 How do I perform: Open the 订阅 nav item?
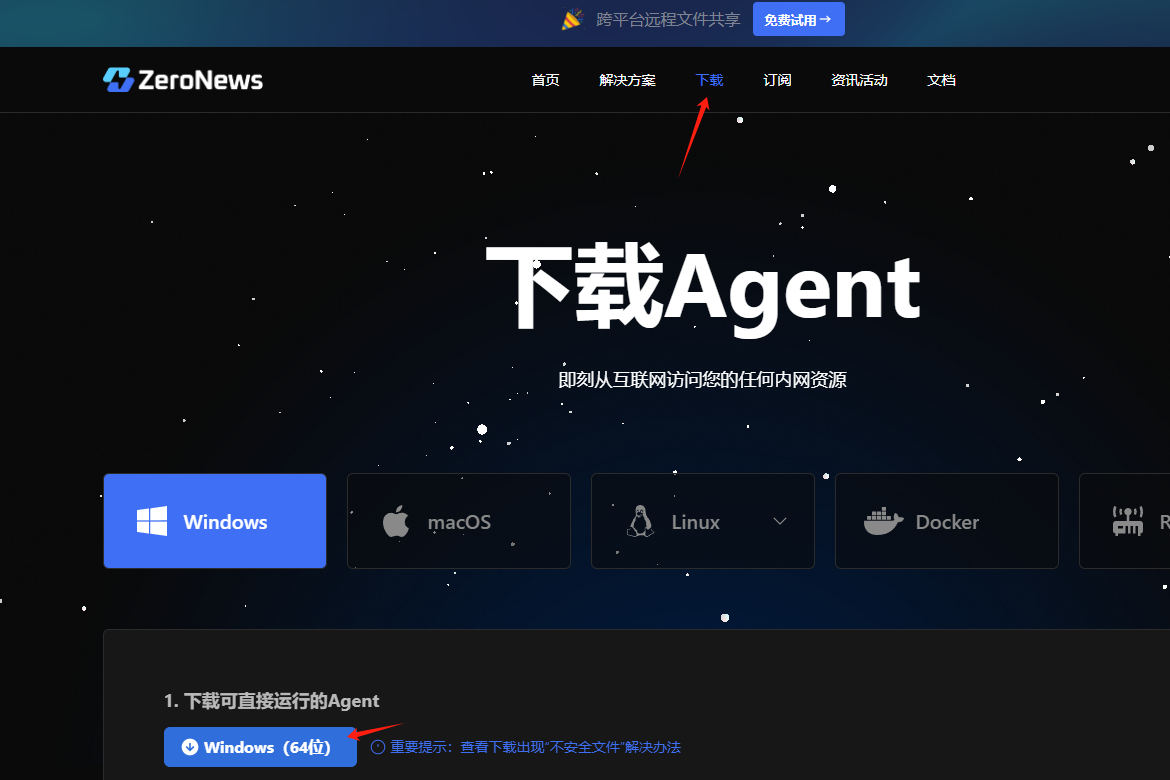(778, 80)
